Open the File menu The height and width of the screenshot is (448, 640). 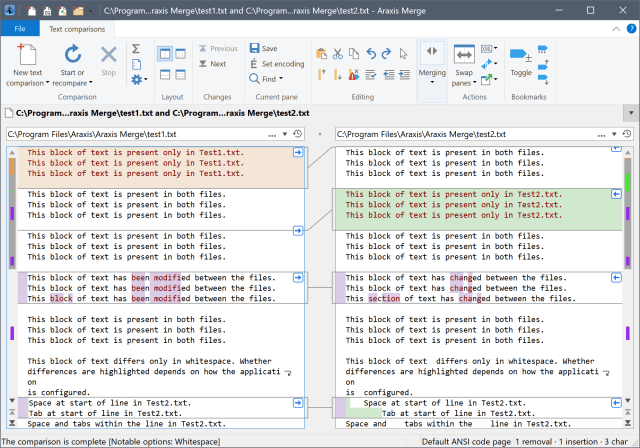pyautogui.click(x=20, y=29)
